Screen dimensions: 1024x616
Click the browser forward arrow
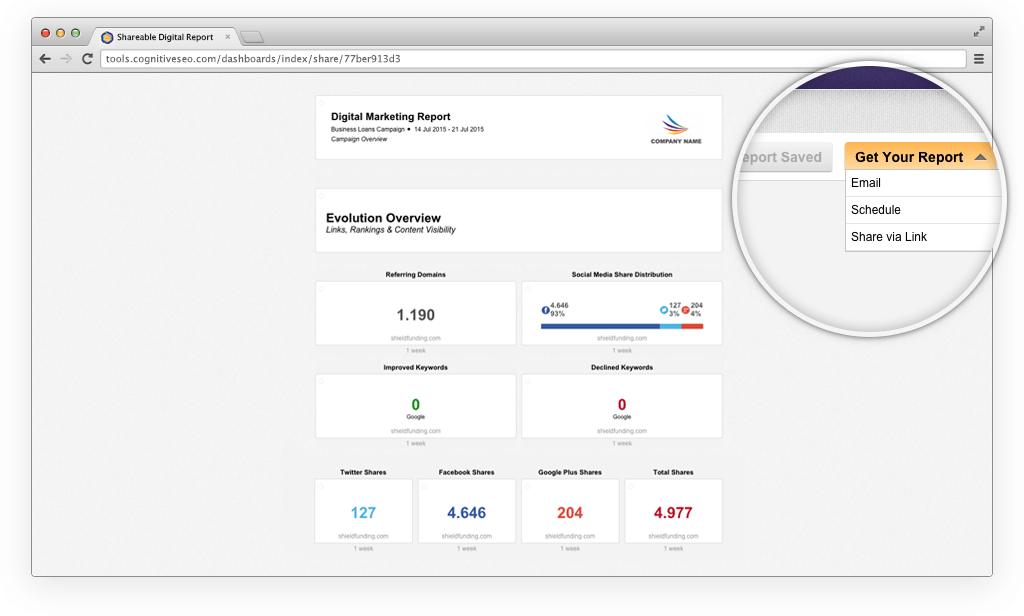pyautogui.click(x=66, y=59)
